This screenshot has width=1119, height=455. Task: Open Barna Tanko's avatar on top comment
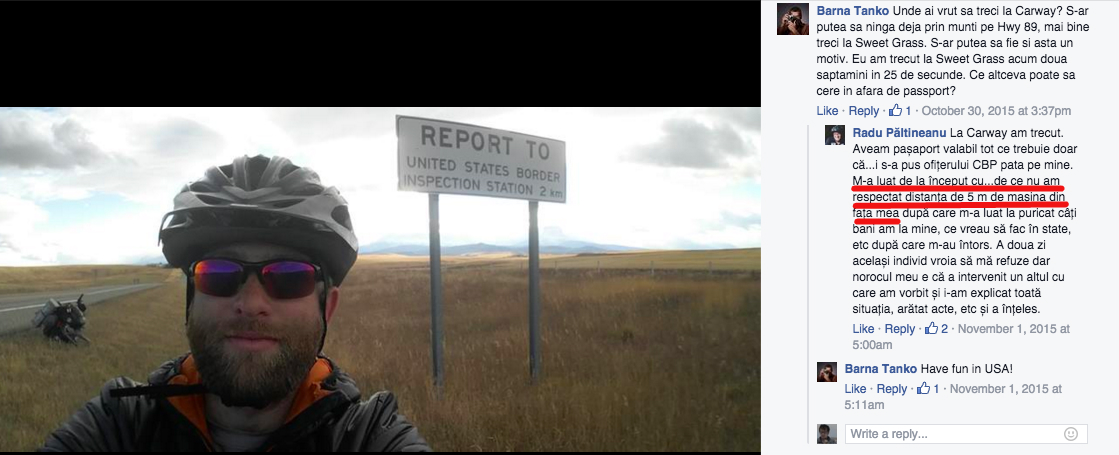pos(793,19)
